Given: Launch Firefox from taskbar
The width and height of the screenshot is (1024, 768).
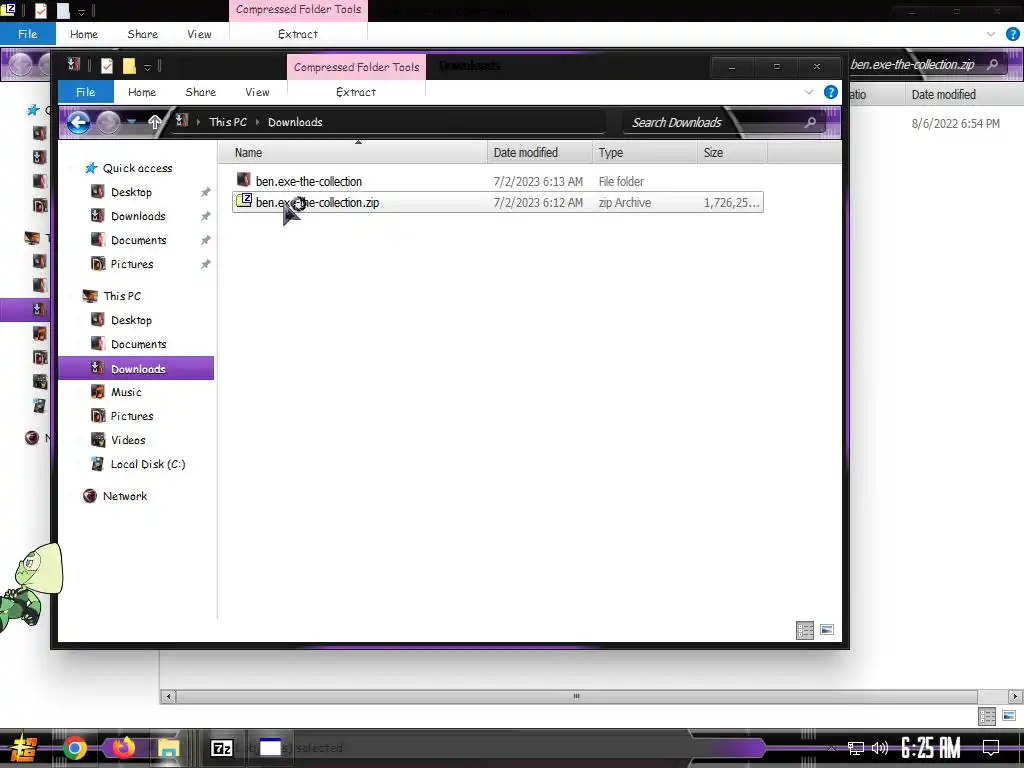Looking at the screenshot, I should (x=122, y=748).
